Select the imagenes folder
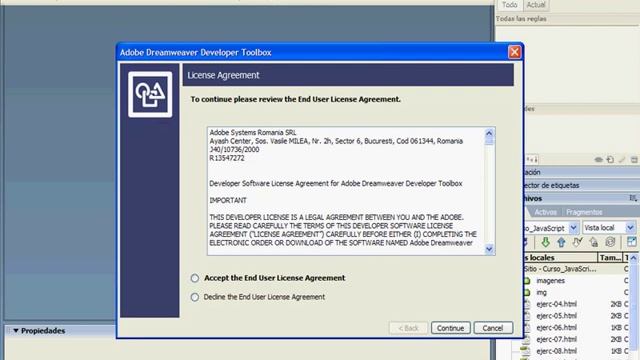Image resolution: width=640 pixels, height=360 pixels. coord(550,281)
